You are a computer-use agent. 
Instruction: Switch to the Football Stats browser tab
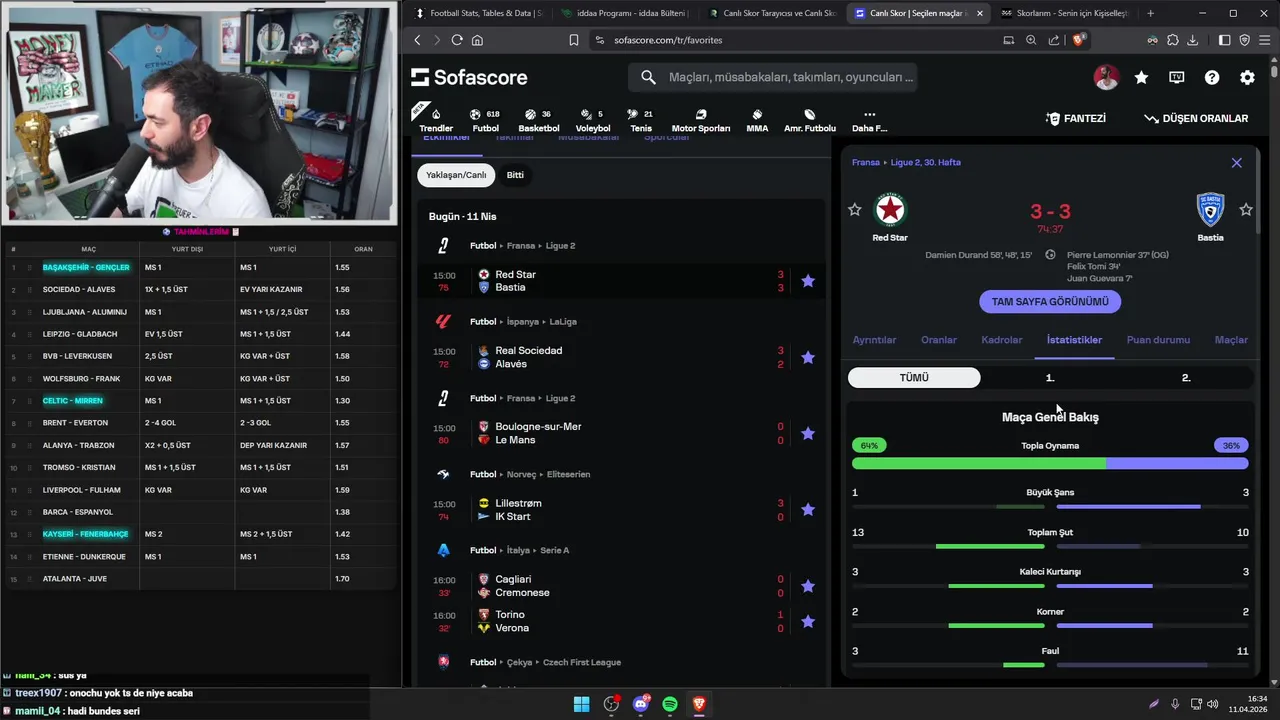click(478, 13)
